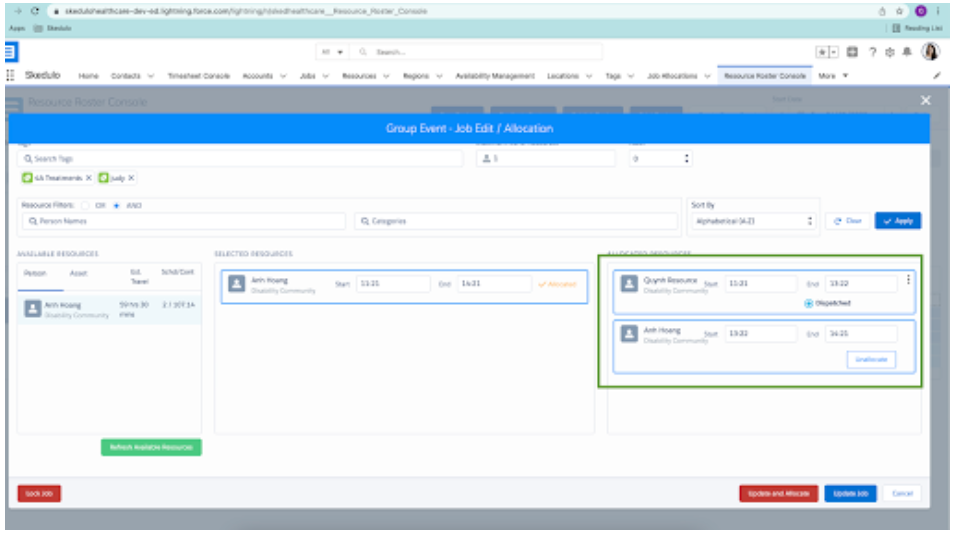Switch to the Asset tab in available resources
953x533 pixels.
click(78, 273)
